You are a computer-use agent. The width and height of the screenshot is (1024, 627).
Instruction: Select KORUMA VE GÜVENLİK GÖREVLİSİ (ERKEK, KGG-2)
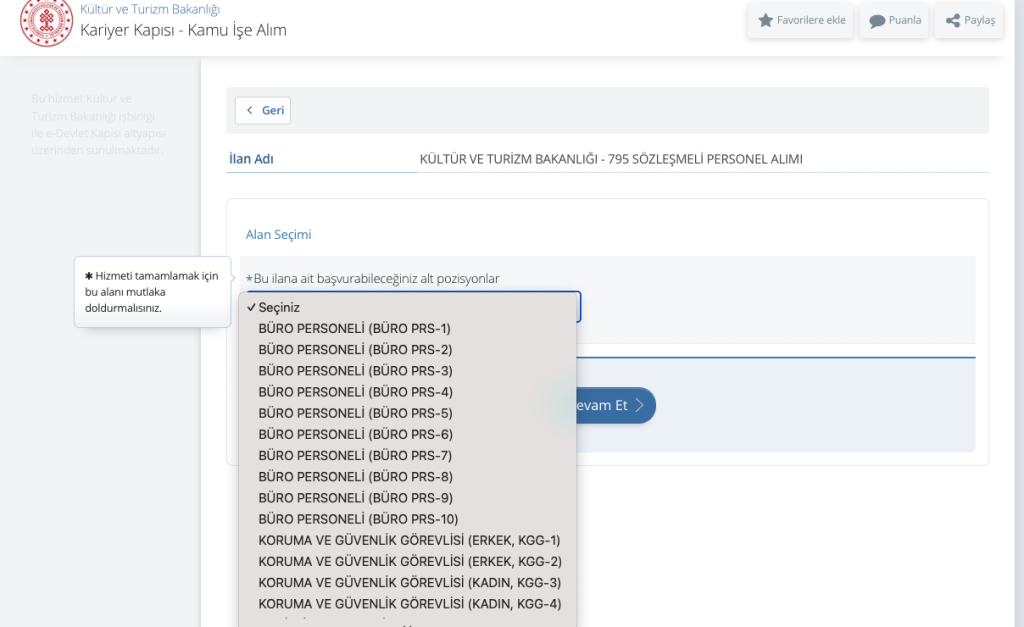(x=409, y=561)
